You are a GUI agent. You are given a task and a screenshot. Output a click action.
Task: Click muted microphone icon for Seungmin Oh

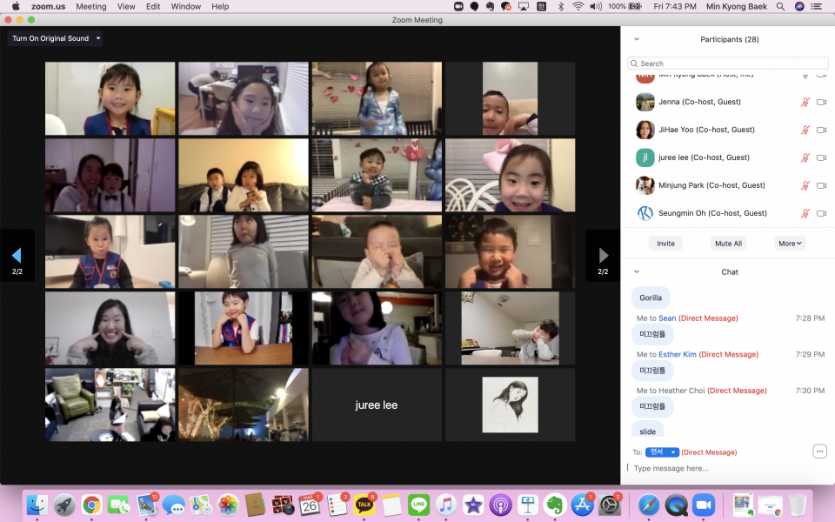click(805, 213)
